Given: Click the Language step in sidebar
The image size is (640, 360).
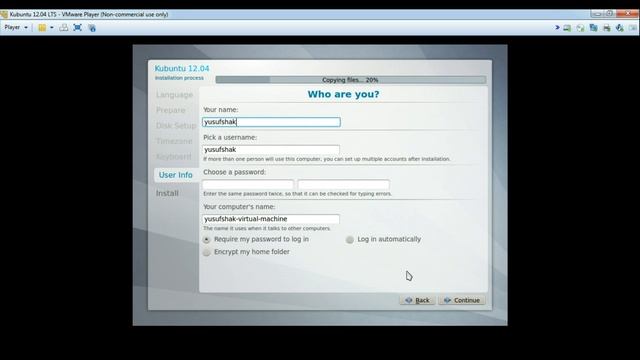Looking at the screenshot, I should coord(174,95).
